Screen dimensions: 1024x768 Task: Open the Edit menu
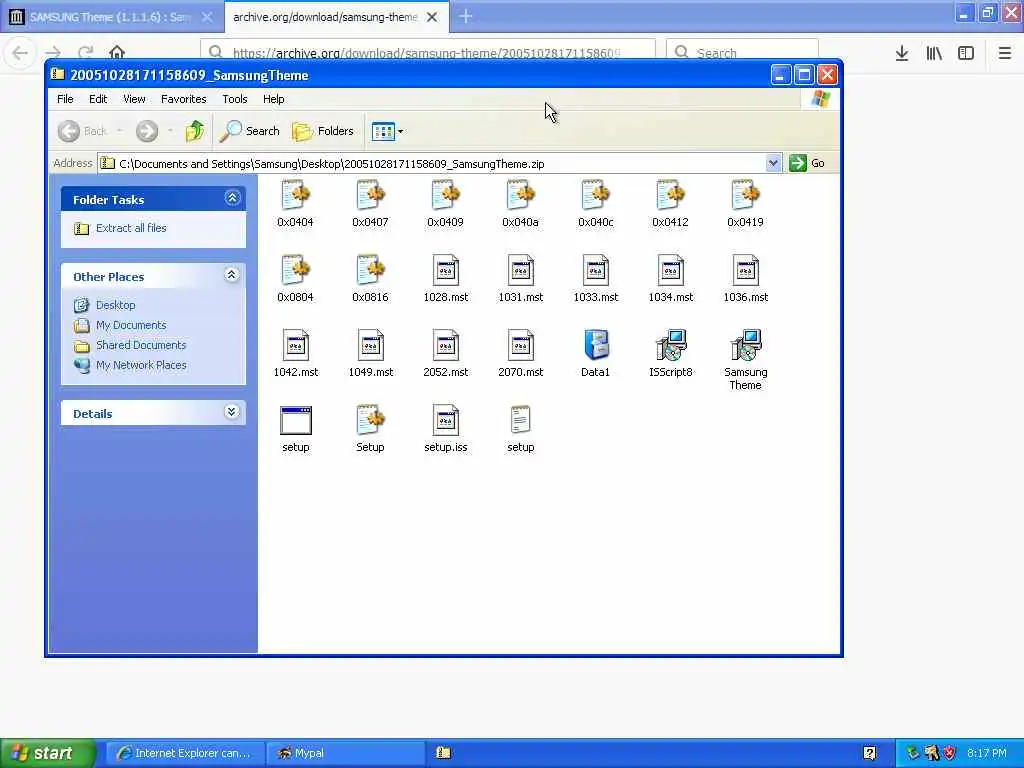[98, 99]
